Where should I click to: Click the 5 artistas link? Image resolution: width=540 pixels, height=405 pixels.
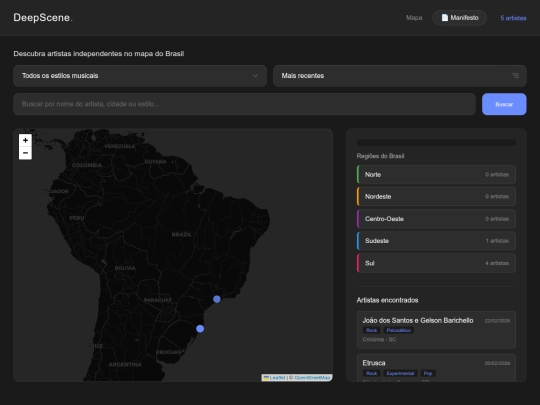513,18
